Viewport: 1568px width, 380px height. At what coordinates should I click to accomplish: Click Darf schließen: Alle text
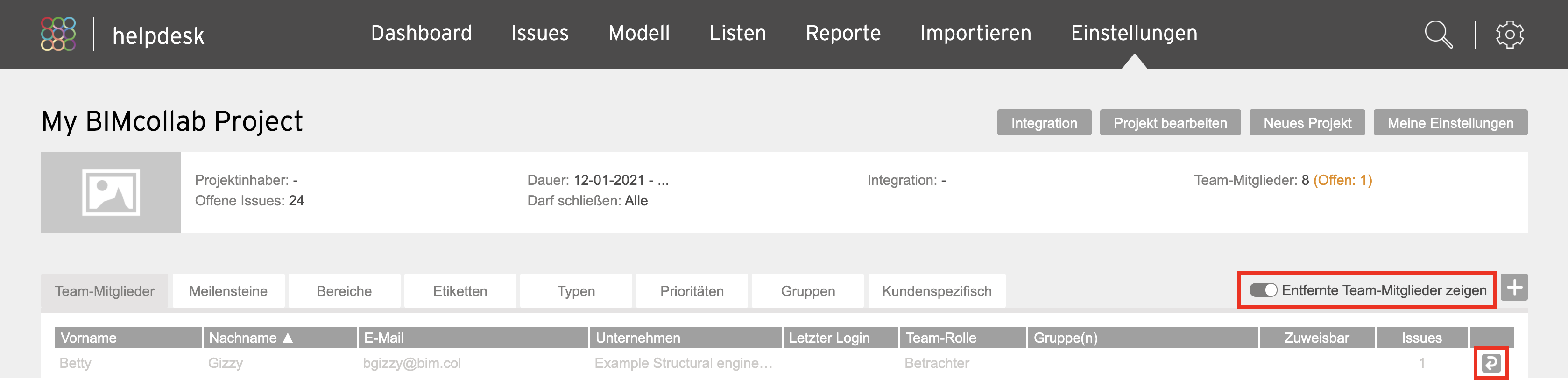point(587,201)
